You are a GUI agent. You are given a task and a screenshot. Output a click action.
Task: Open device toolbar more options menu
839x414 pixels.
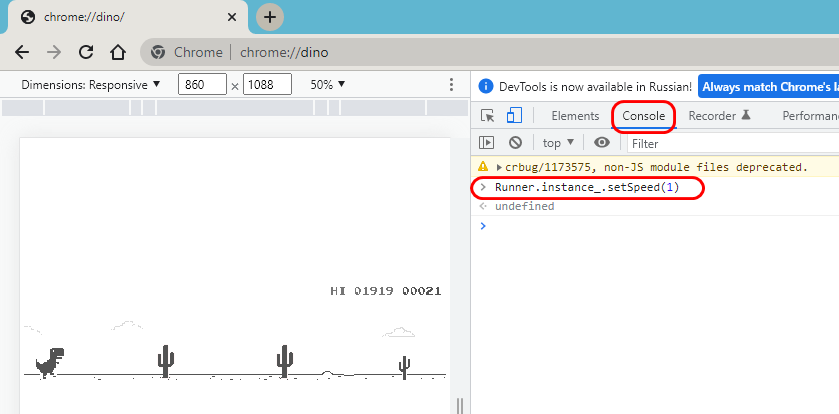point(452,85)
